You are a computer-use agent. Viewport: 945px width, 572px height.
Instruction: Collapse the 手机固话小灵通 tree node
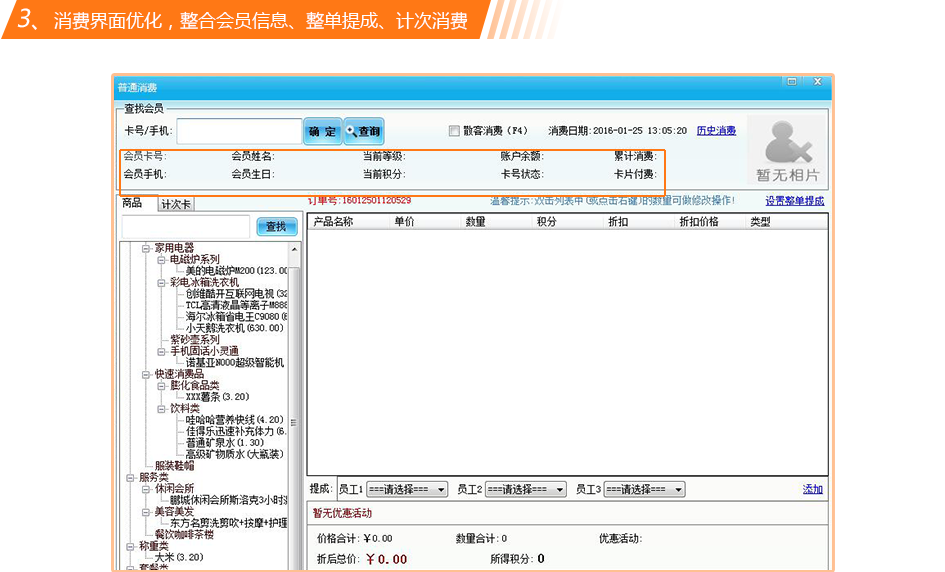point(161,351)
